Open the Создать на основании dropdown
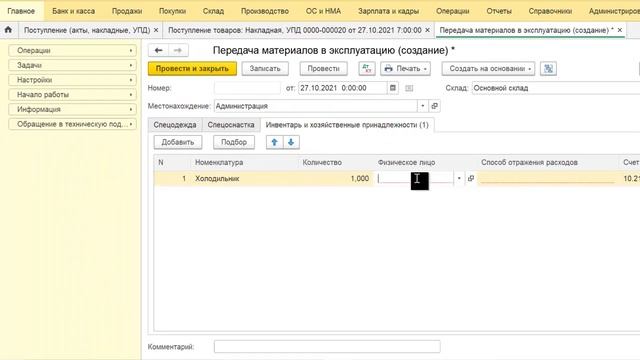The image size is (640, 360). [x=488, y=69]
